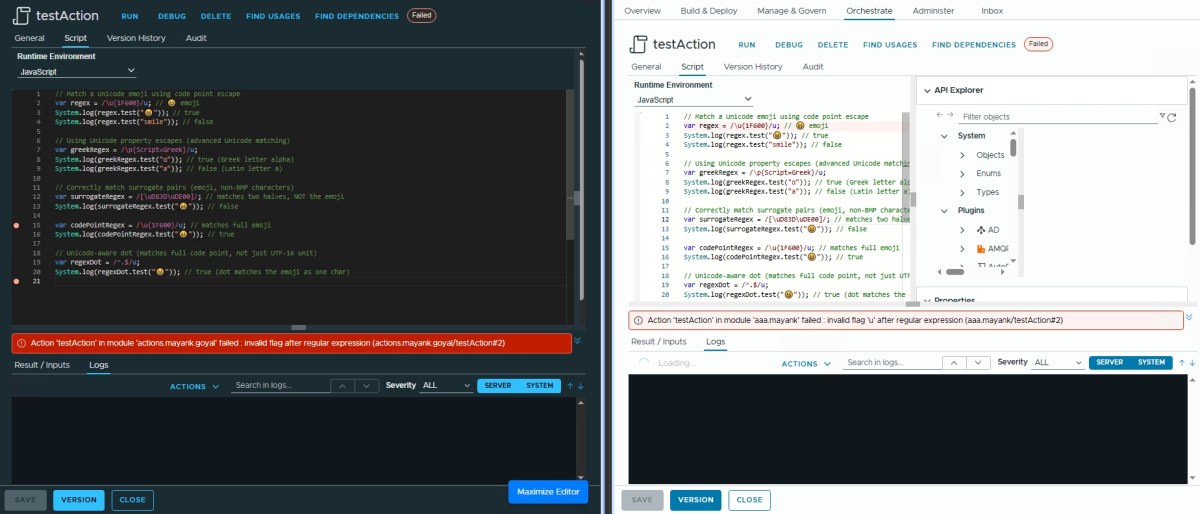Image resolution: width=1200 pixels, height=514 pixels.
Task: Open ACTIONS dropdown in light window logs
Action: click(805, 364)
